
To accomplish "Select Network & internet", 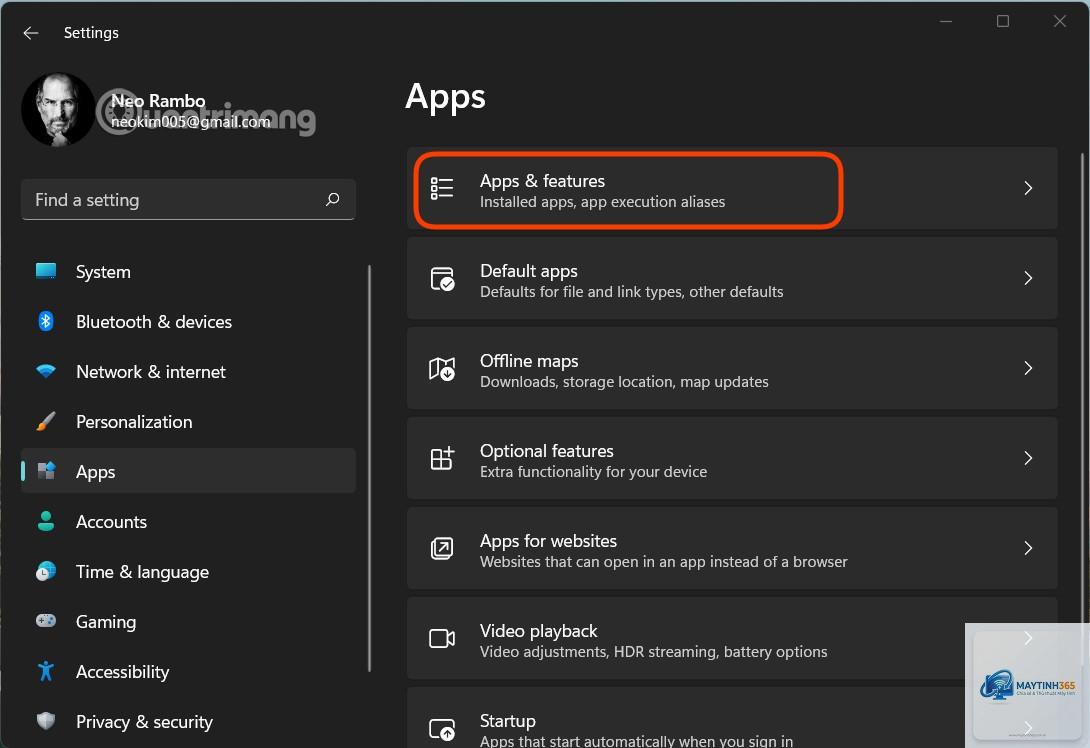I will pyautogui.click(x=188, y=371).
